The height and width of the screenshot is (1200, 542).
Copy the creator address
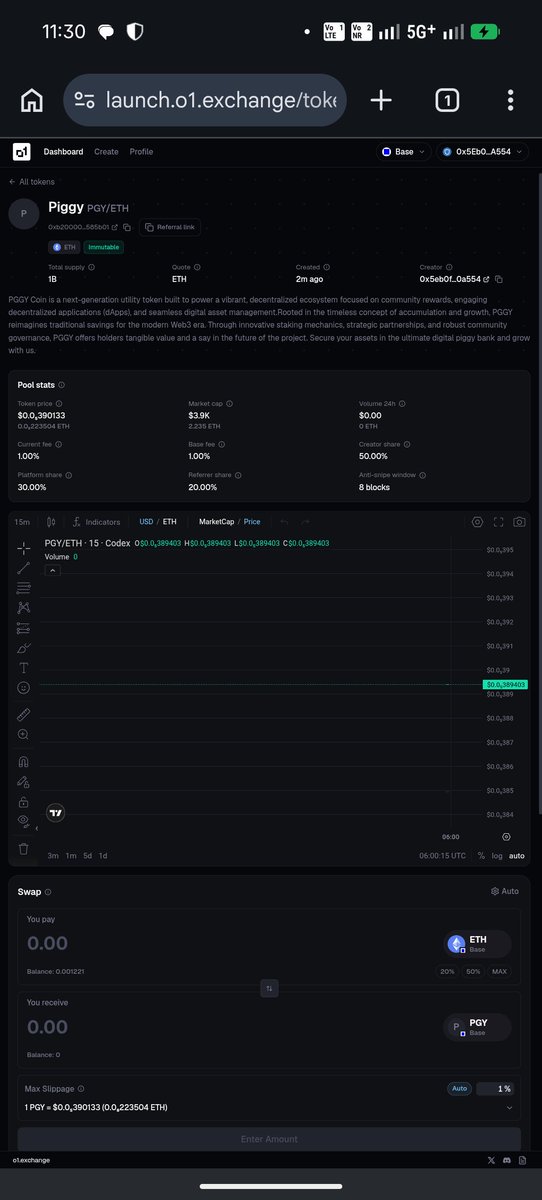click(499, 279)
